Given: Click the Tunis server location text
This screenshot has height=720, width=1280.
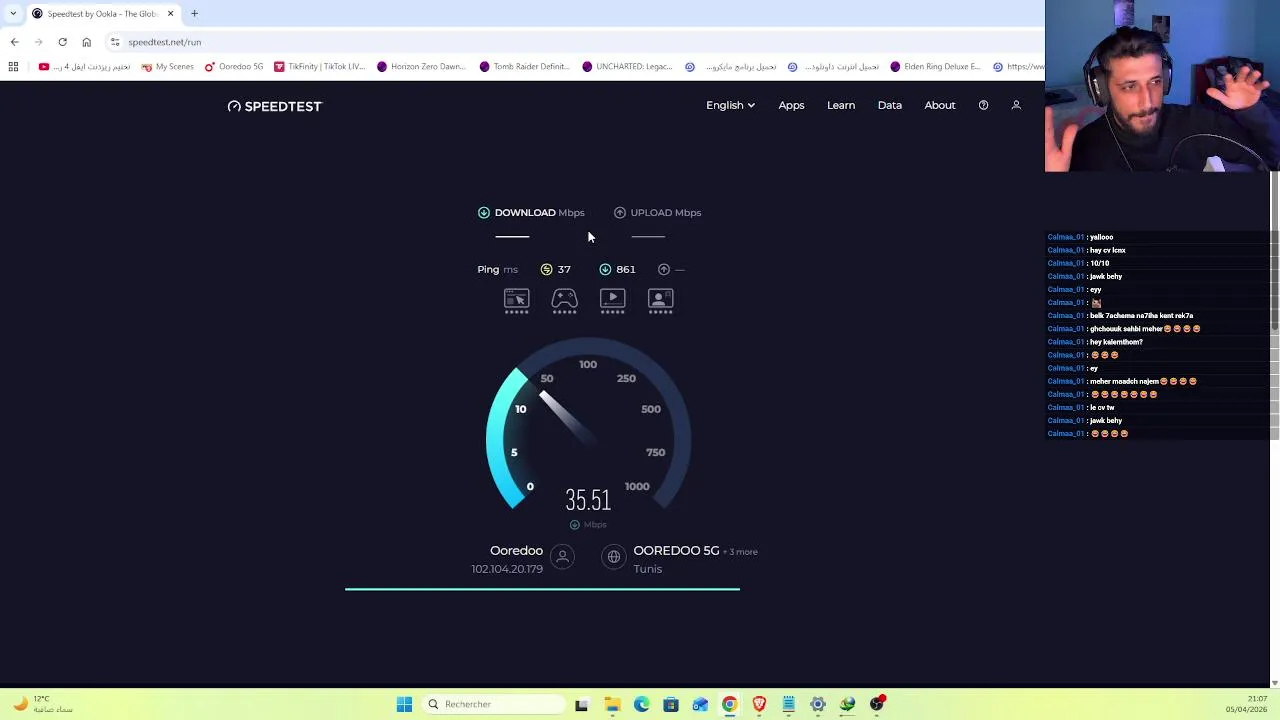Looking at the screenshot, I should tap(648, 569).
